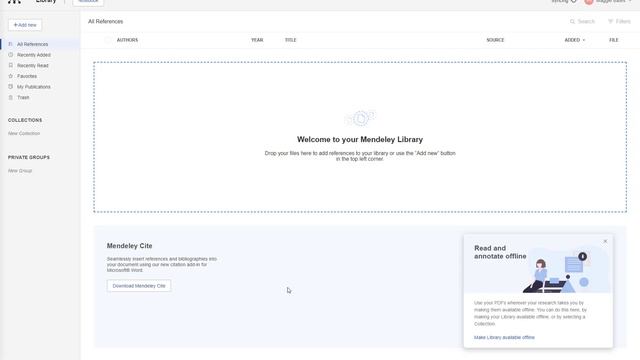This screenshot has height=360, width=640.
Task: Click the Favorites star icon
Action: pos(11,76)
